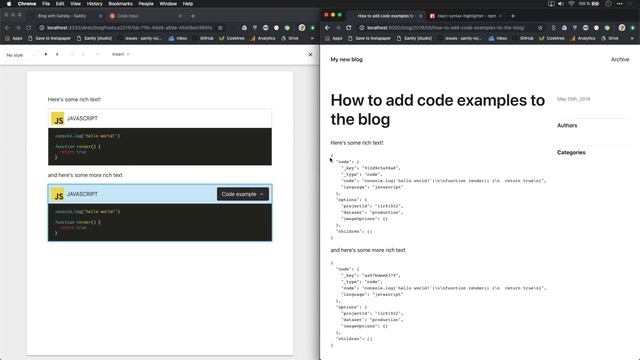Click inside the second code block preview
Viewport: 640px width, 360px height.
tap(160, 222)
